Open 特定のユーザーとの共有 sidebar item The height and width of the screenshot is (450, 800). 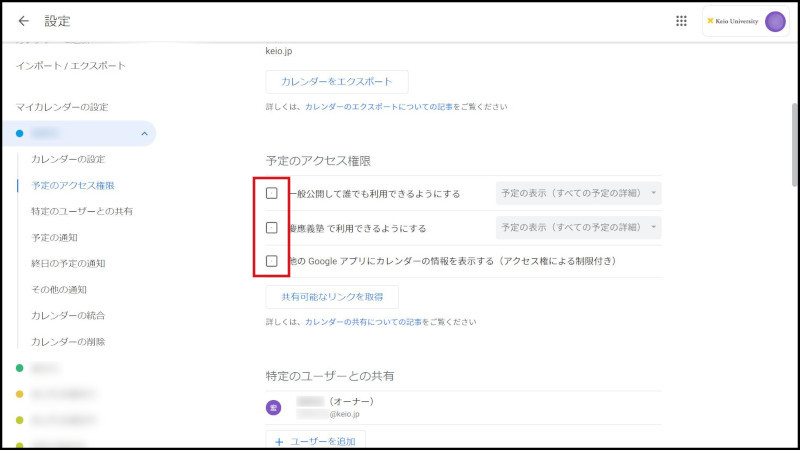pos(82,211)
